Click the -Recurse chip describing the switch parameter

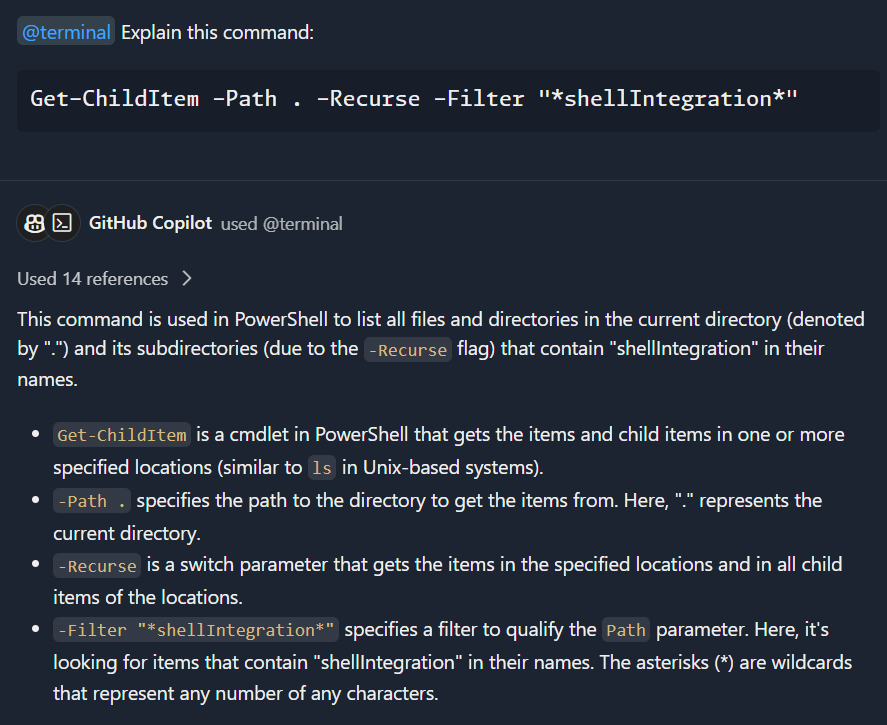pyautogui.click(x=96, y=565)
